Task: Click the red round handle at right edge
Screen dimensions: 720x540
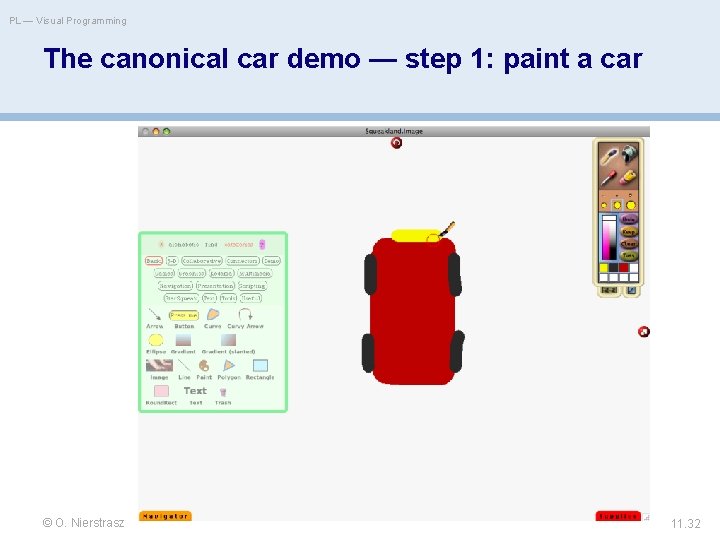Action: coord(644,332)
